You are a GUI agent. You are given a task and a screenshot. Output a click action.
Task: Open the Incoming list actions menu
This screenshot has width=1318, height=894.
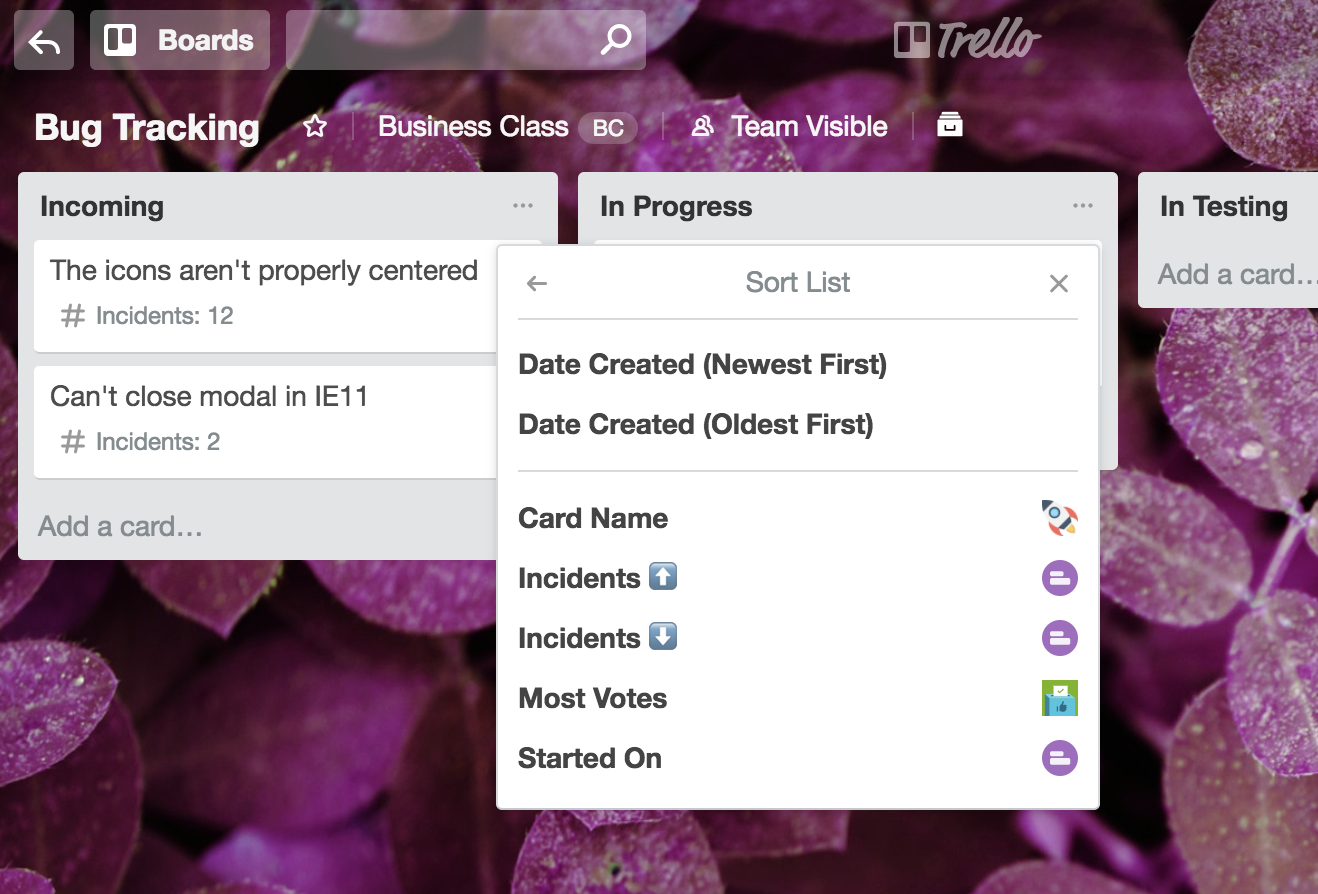coord(523,206)
